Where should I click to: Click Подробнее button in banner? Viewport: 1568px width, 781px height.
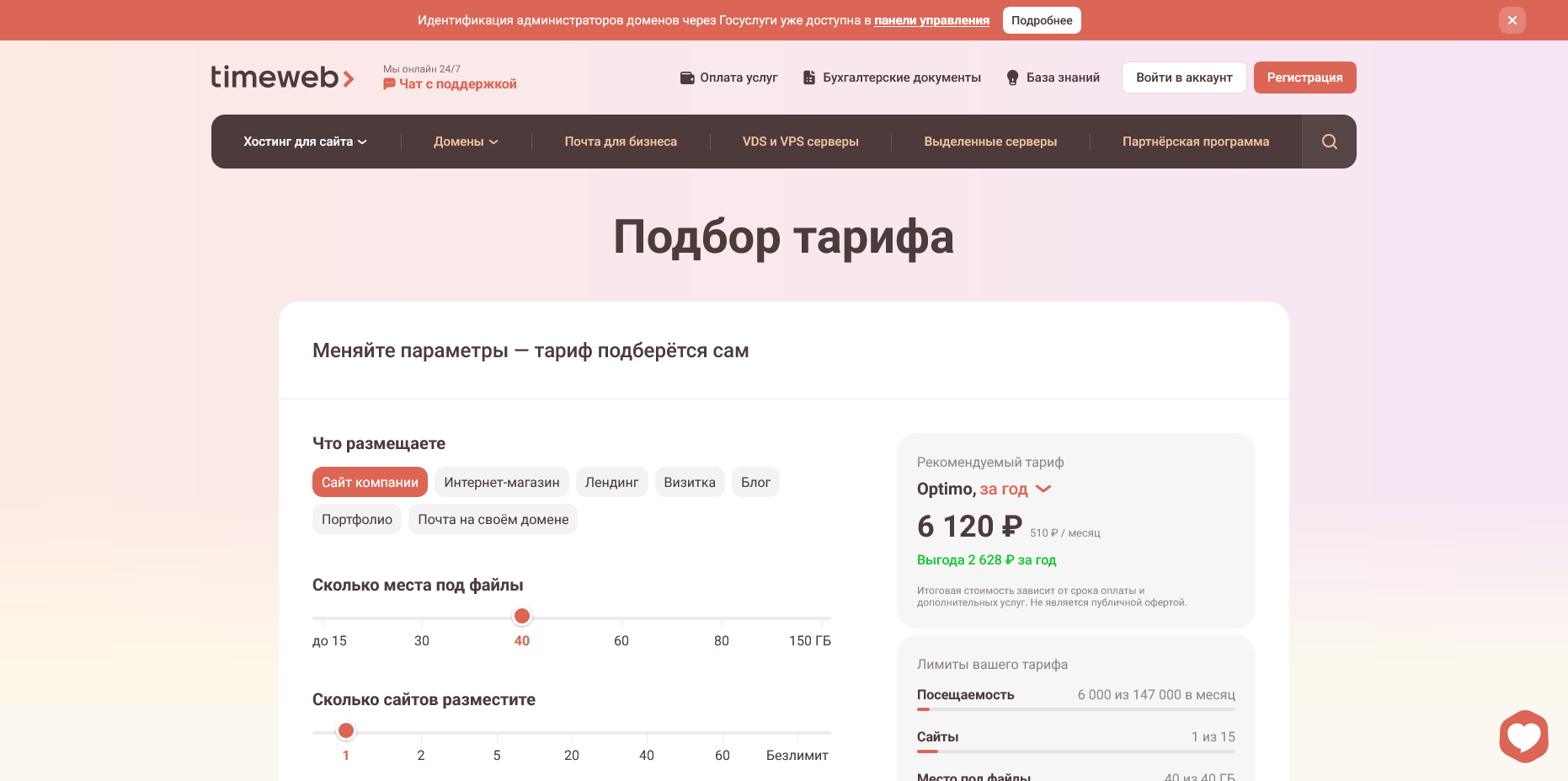pos(1042,20)
